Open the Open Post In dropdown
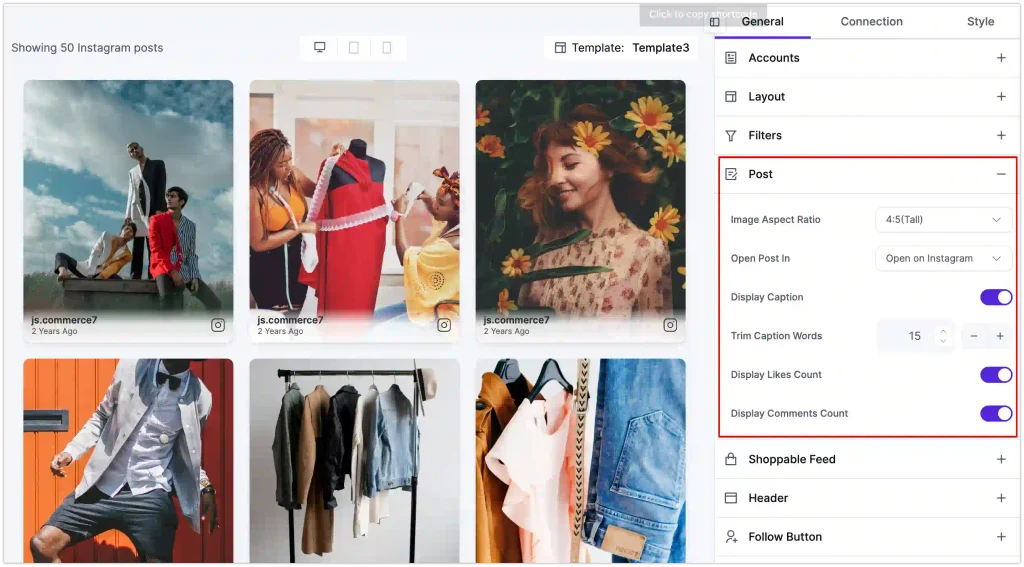This screenshot has width=1024, height=567. pyautogui.click(x=944, y=259)
